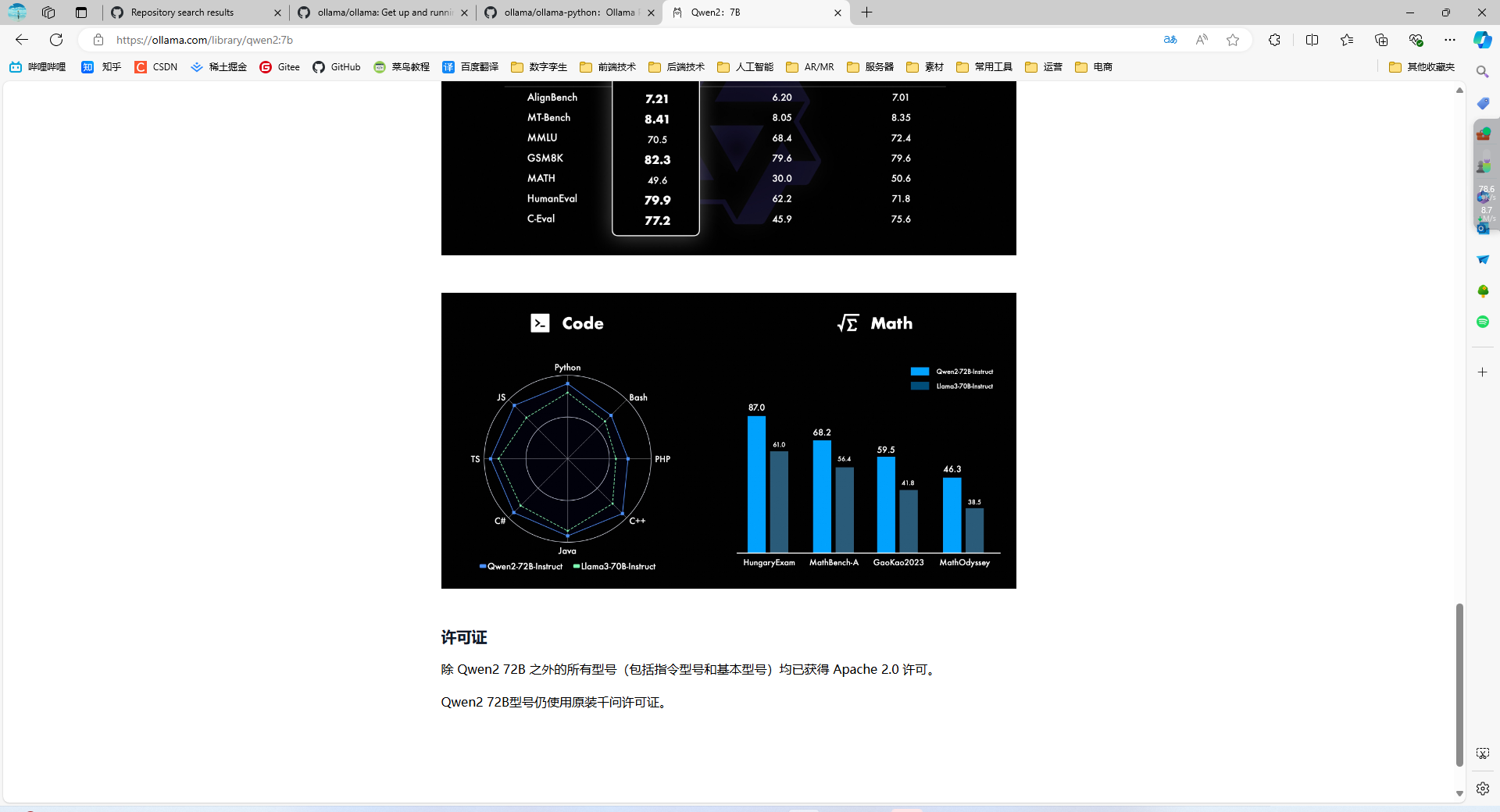Image resolution: width=1500 pixels, height=812 pixels.
Task: View site information lock icon
Action: (x=98, y=40)
